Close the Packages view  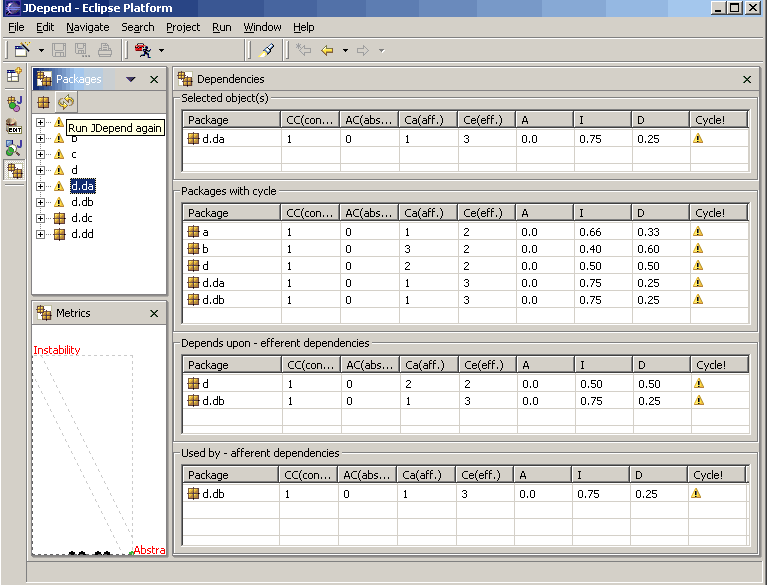point(154,79)
